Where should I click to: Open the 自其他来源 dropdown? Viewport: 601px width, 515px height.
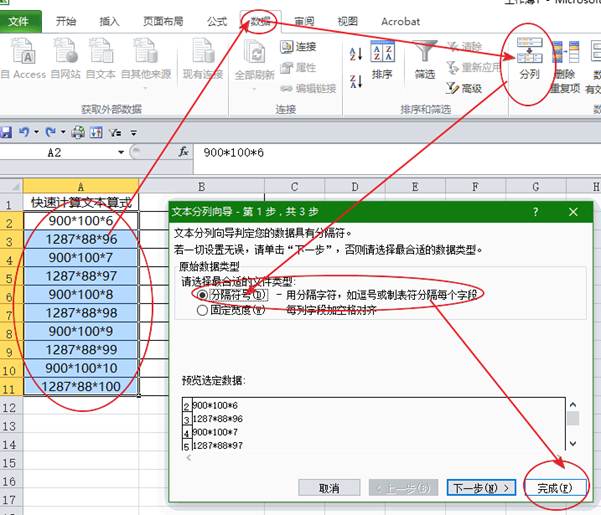[145, 60]
